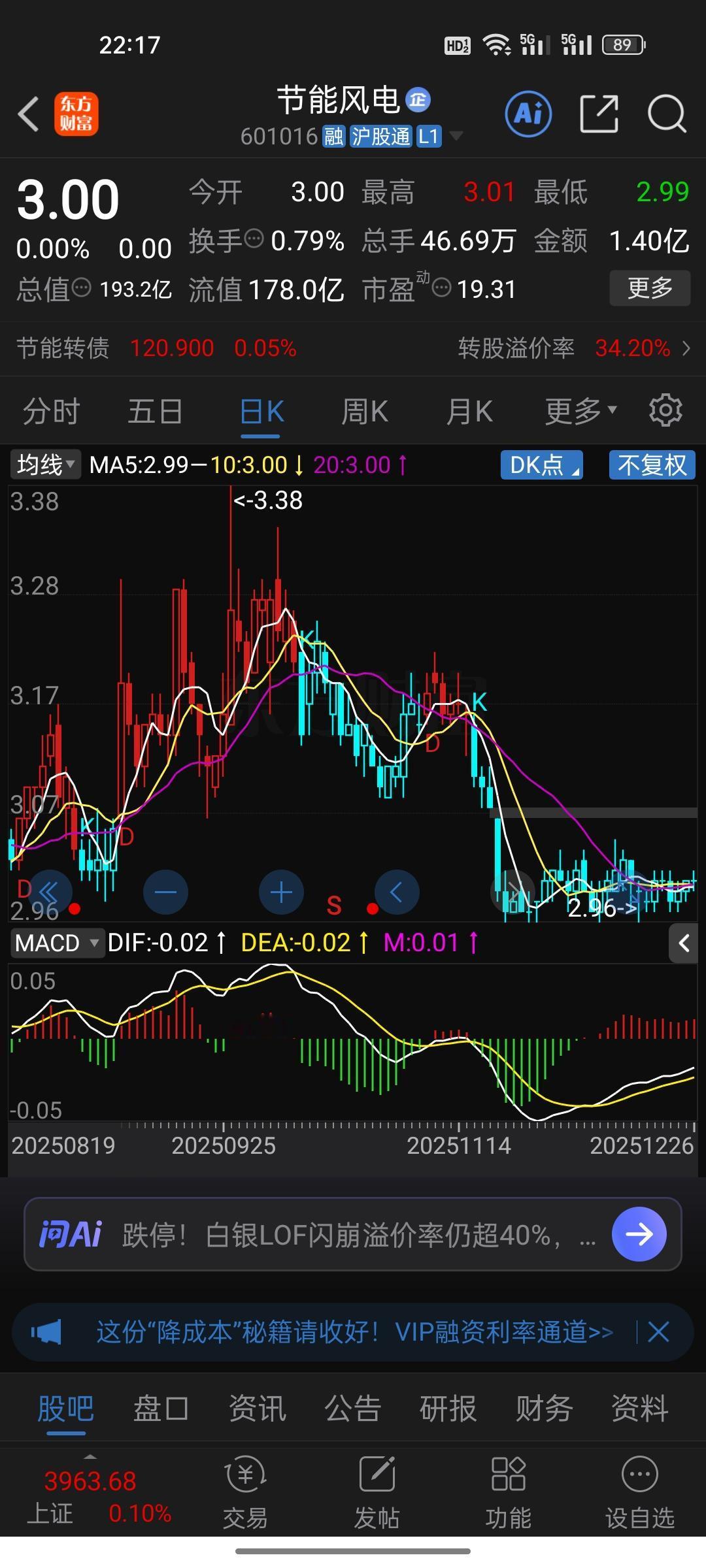
Task: Tap MA5:2.99 moving average value
Action: coord(139,465)
